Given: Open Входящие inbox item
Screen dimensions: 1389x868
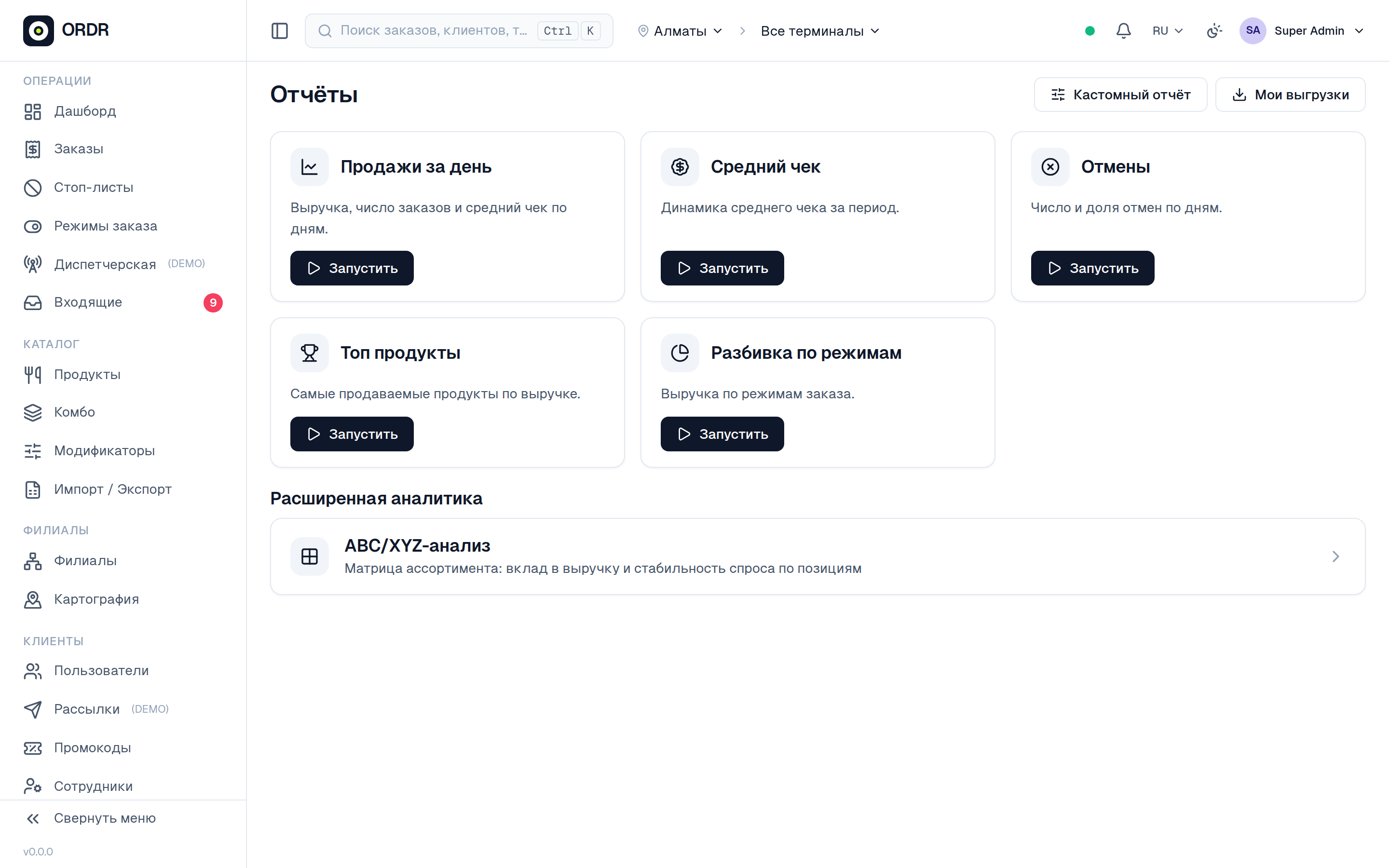Looking at the screenshot, I should click(x=123, y=302).
